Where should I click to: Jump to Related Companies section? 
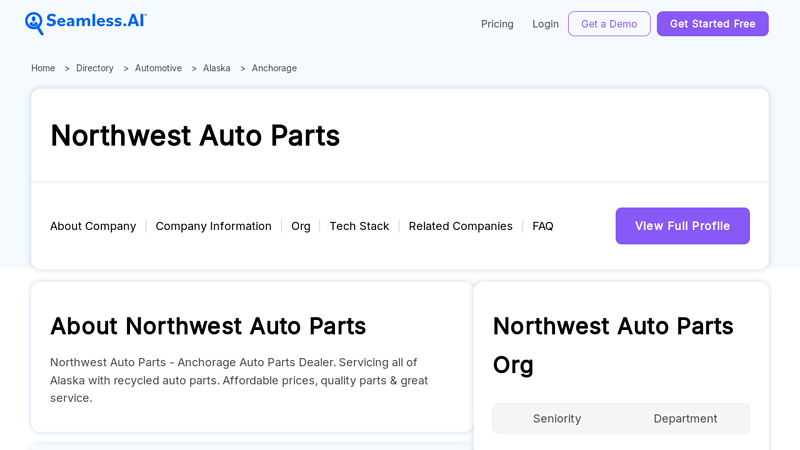(460, 226)
